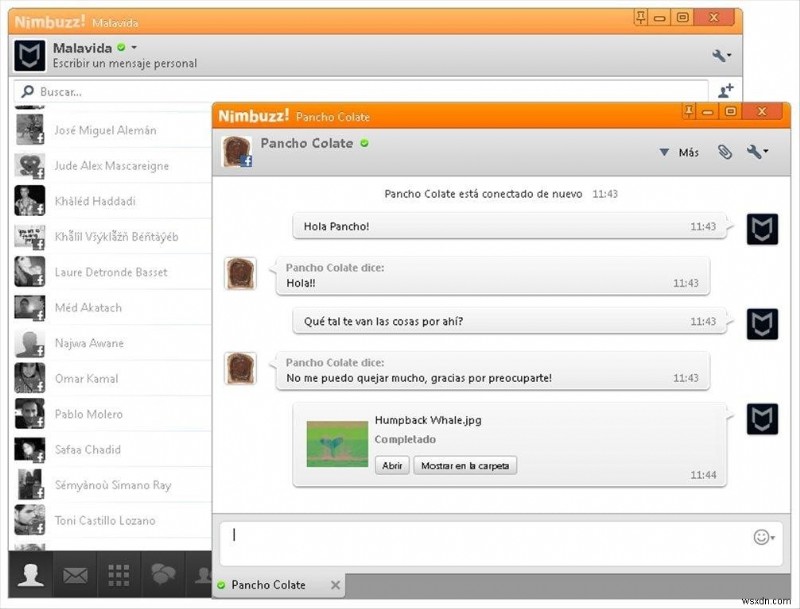Select contact Khălîl Vŷyklăžň Běňtăŷéb
Image resolution: width=800 pixels, height=609 pixels.
point(111,236)
